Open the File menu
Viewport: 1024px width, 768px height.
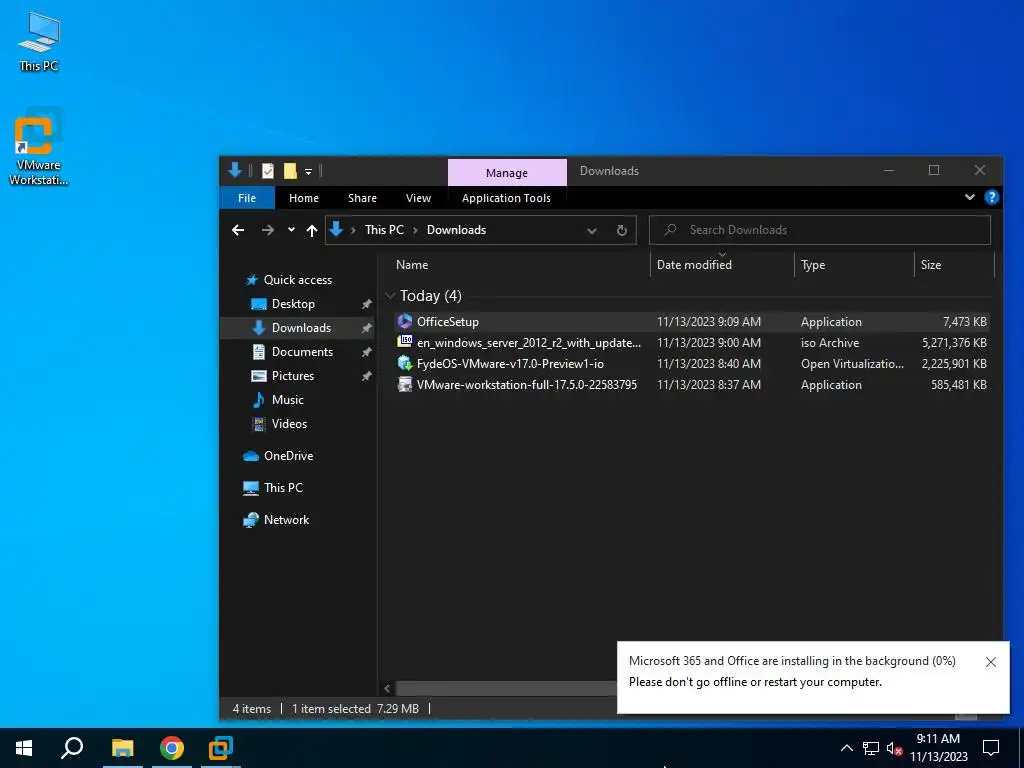247,198
